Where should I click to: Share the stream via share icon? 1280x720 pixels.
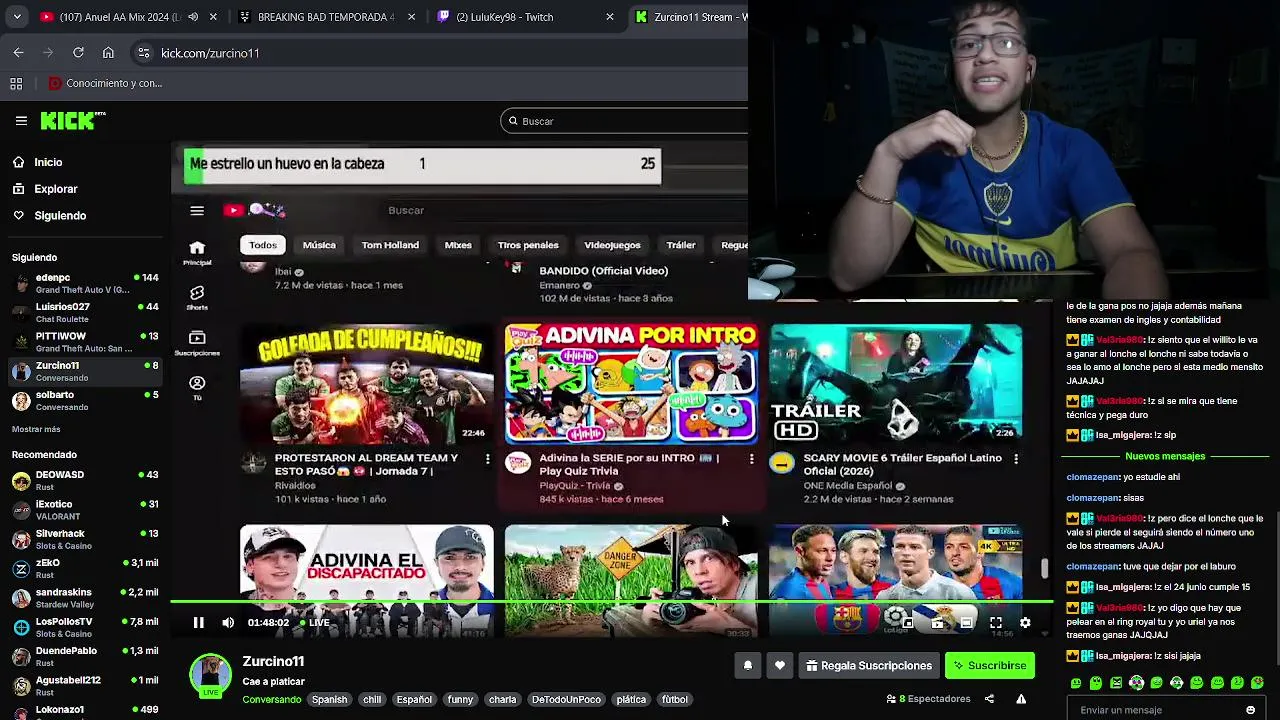[989, 699]
